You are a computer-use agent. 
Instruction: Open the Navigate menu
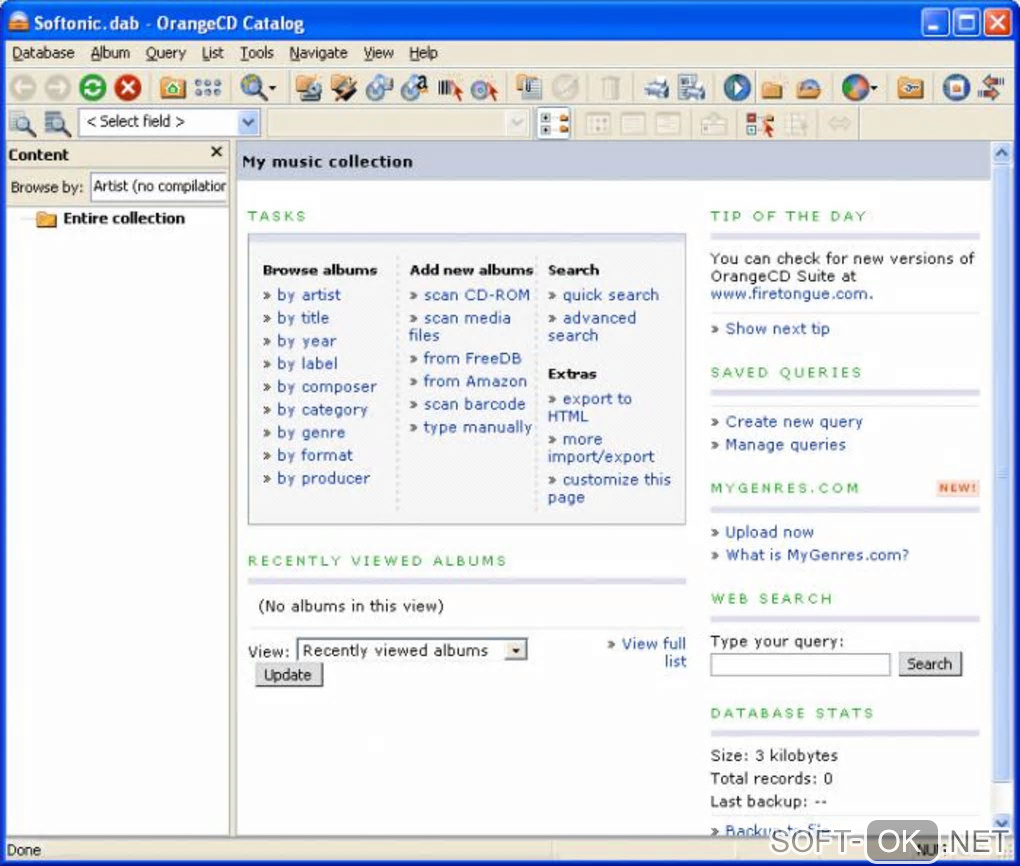[x=318, y=53]
